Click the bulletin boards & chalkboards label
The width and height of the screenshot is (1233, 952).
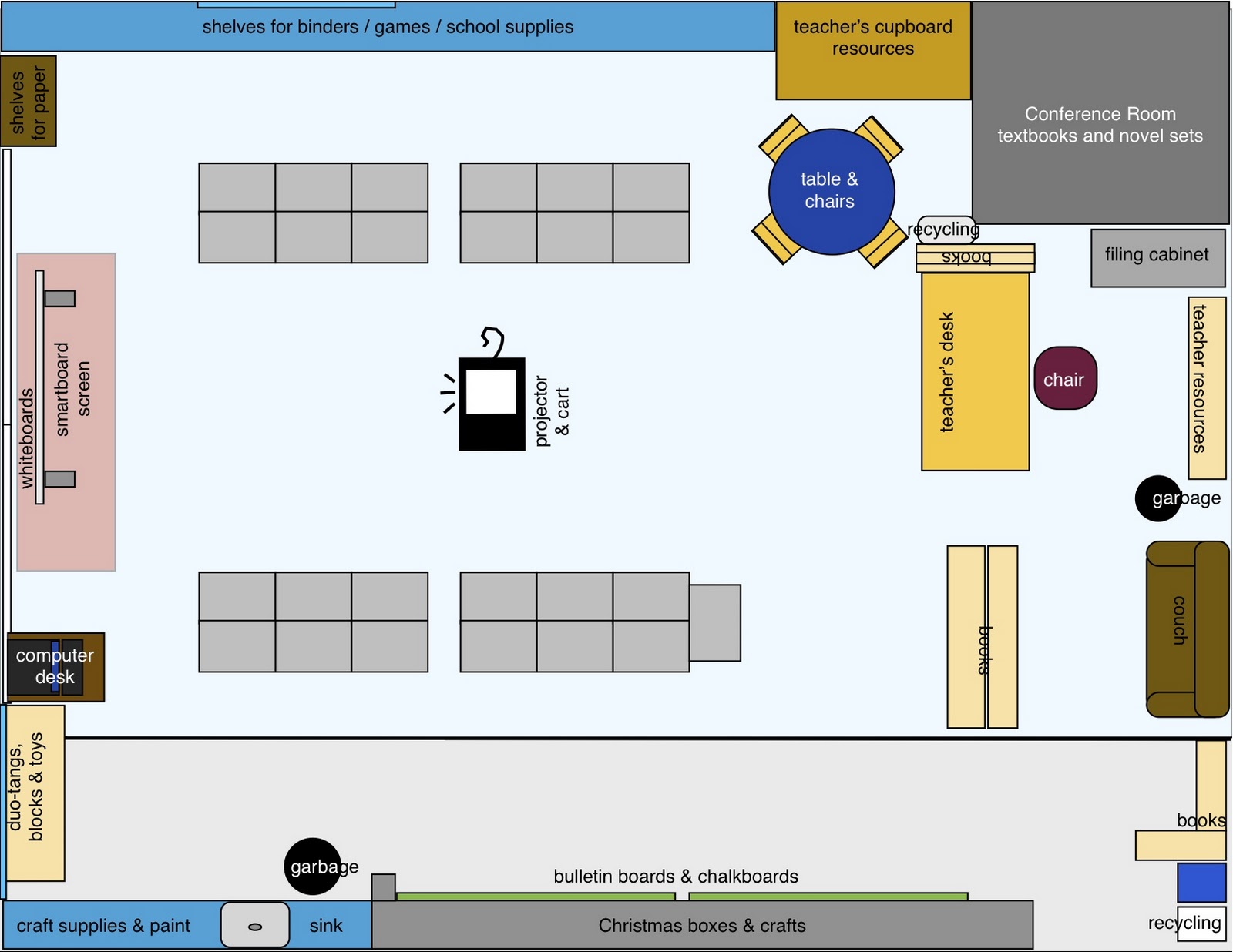click(677, 877)
